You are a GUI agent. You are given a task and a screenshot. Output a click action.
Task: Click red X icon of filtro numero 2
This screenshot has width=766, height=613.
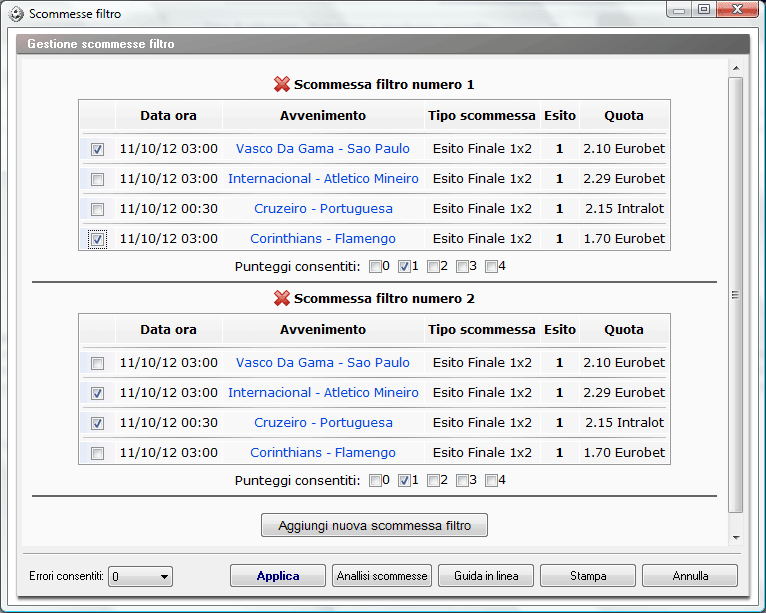pyautogui.click(x=282, y=299)
